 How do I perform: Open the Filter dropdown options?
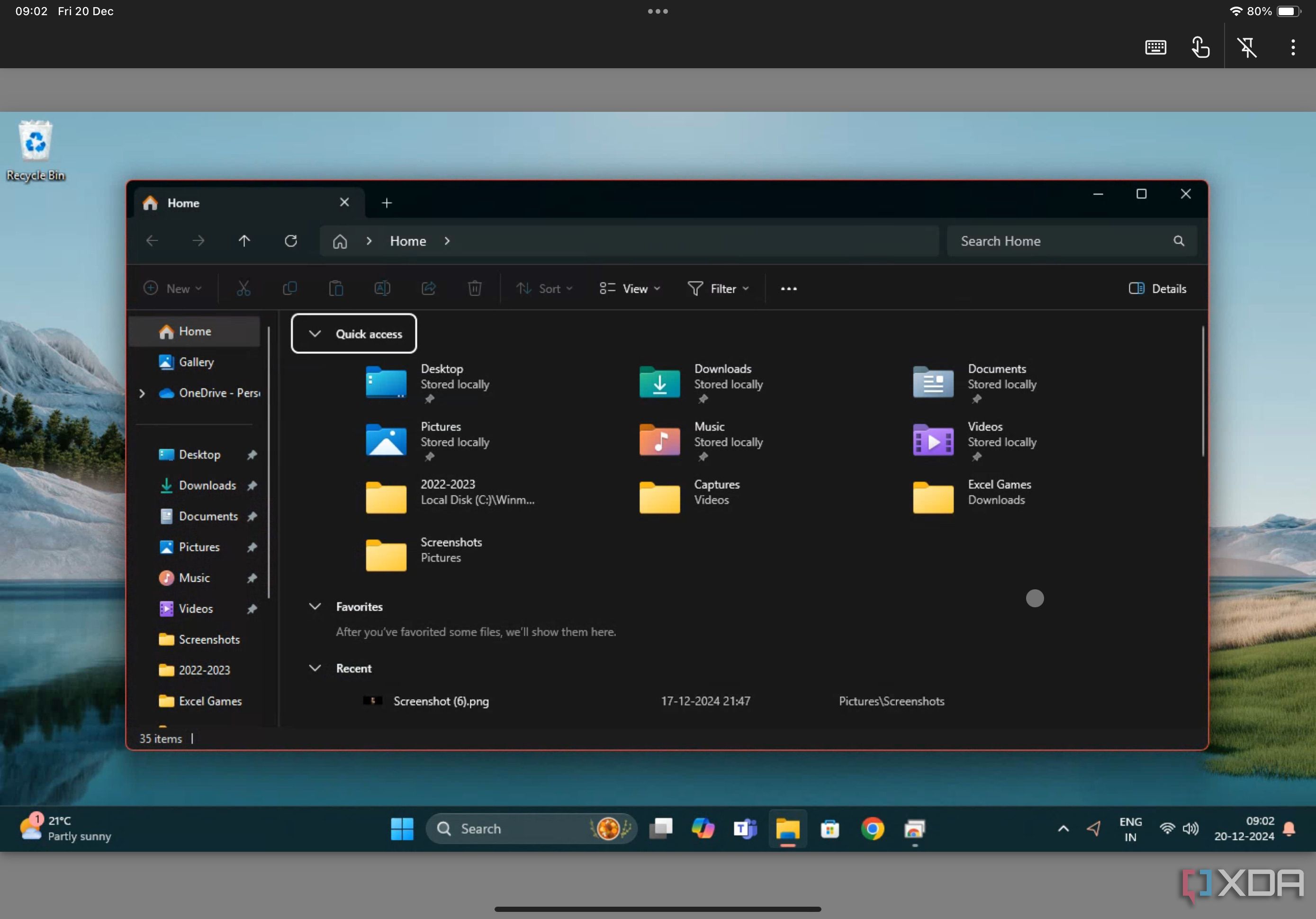[717, 288]
